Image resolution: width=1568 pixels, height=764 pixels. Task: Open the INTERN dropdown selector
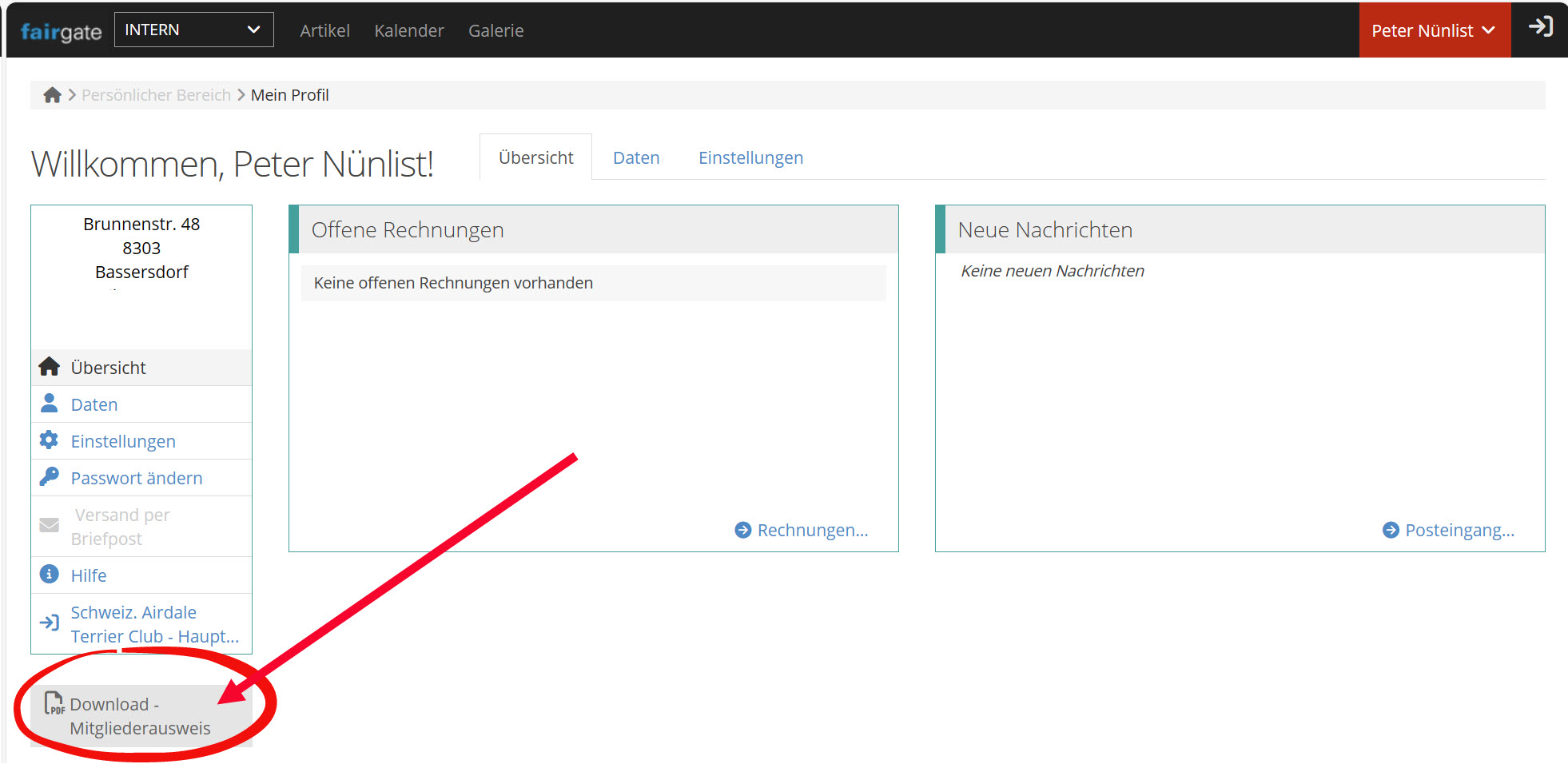(x=193, y=30)
